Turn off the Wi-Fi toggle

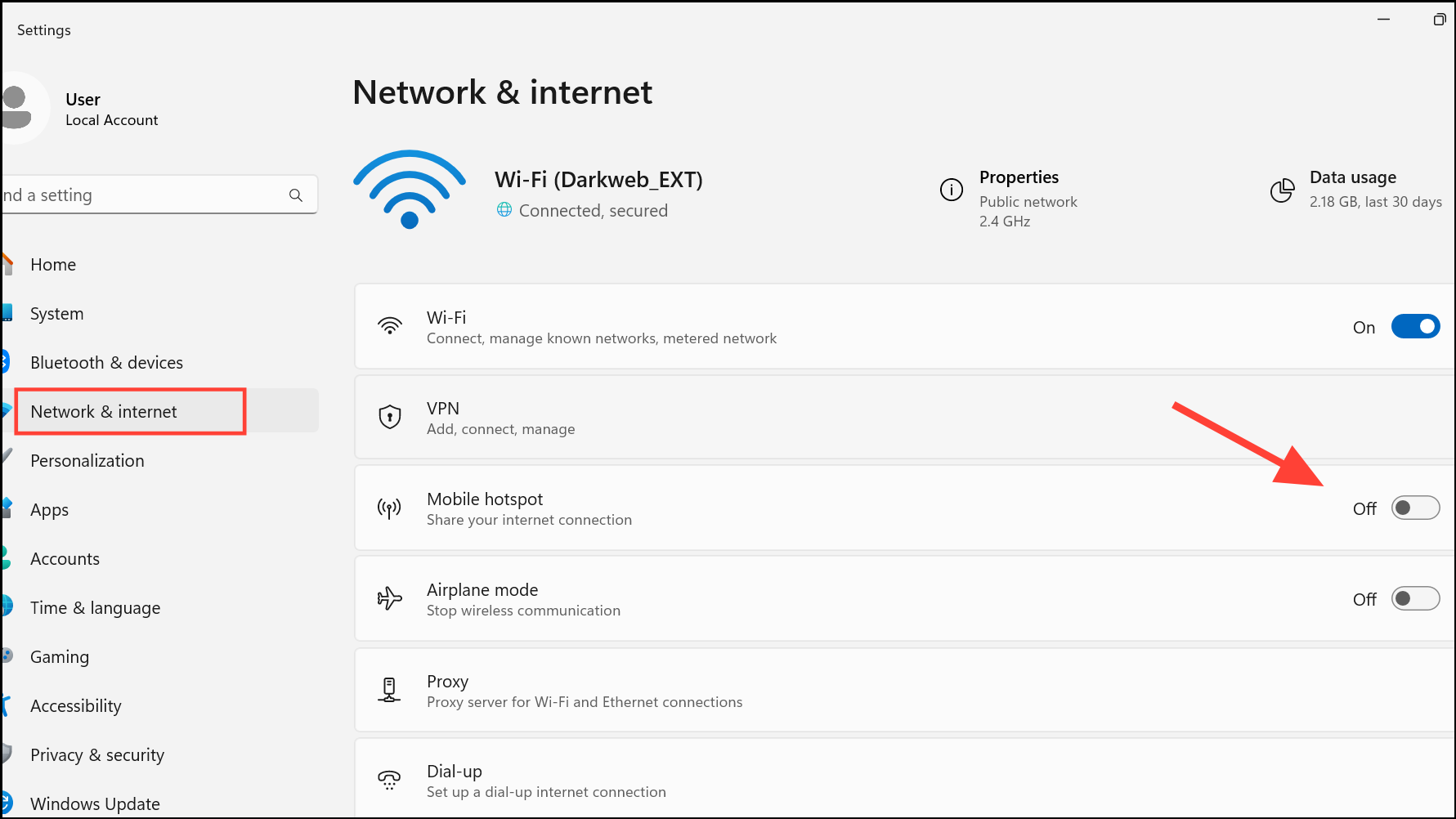[1415, 327]
